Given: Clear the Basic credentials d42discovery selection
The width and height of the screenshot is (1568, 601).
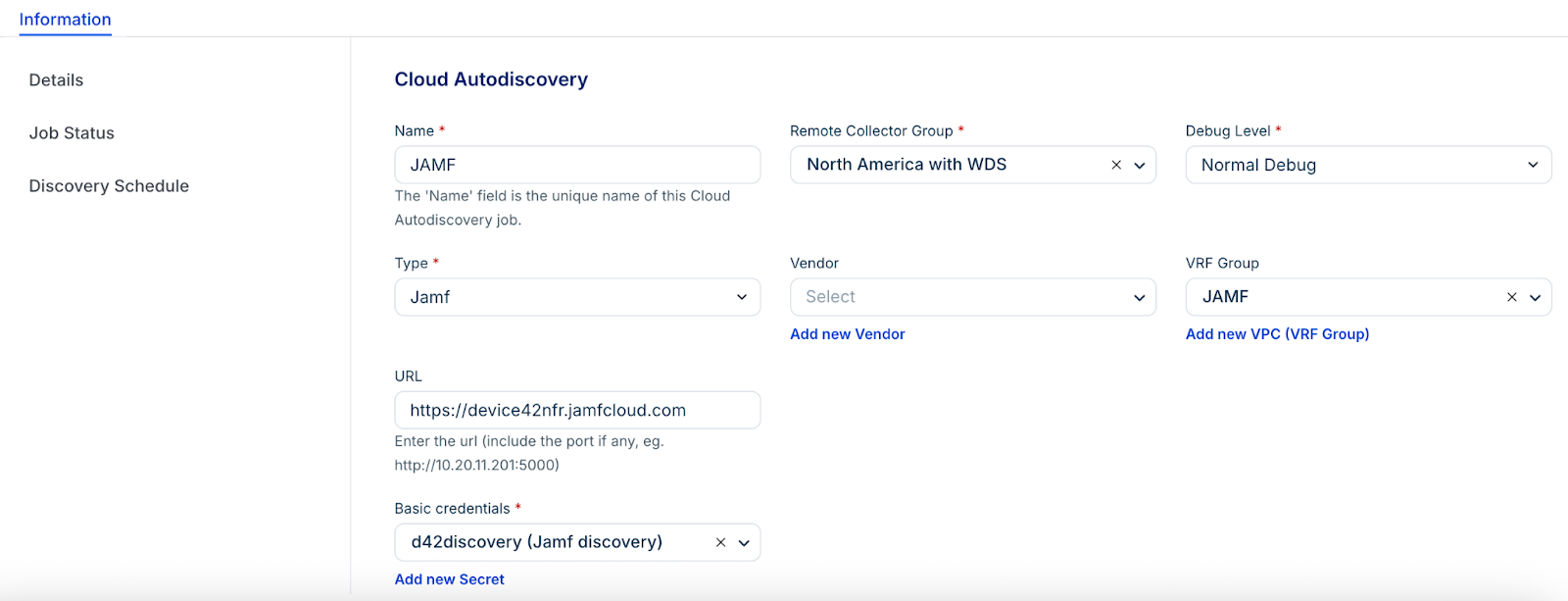Looking at the screenshot, I should coord(720,542).
